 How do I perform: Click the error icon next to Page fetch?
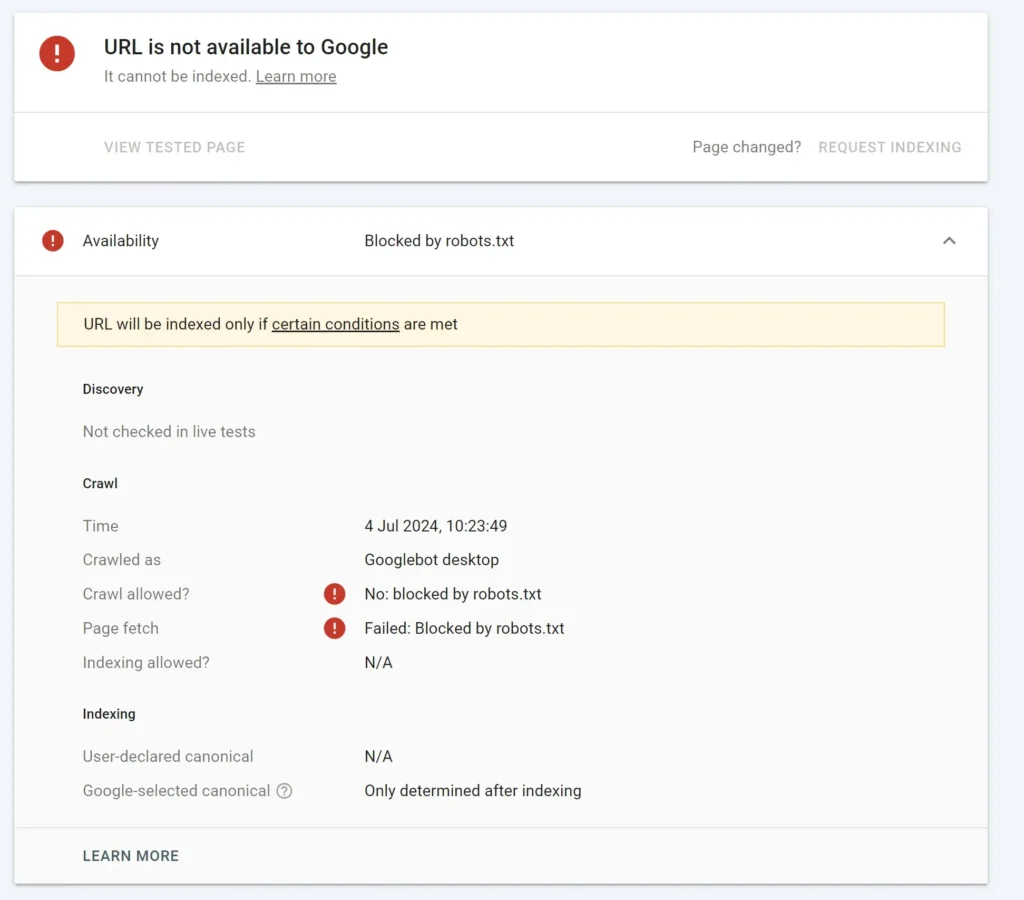pos(334,628)
